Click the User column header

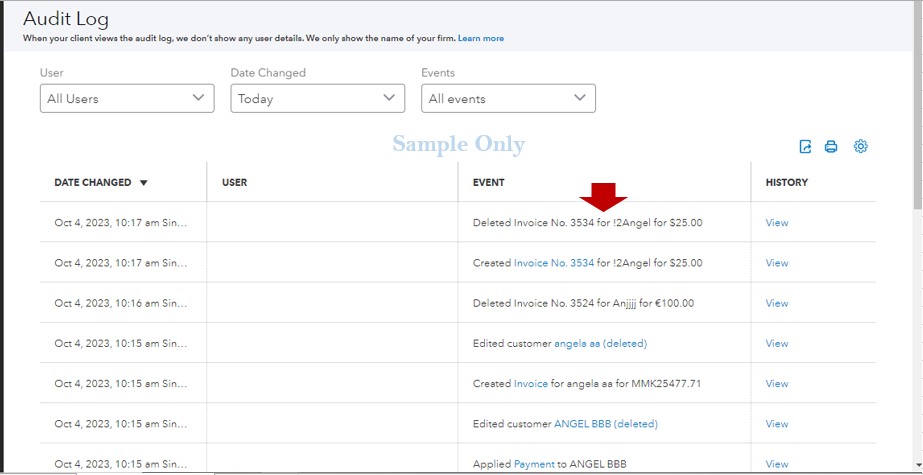click(234, 183)
